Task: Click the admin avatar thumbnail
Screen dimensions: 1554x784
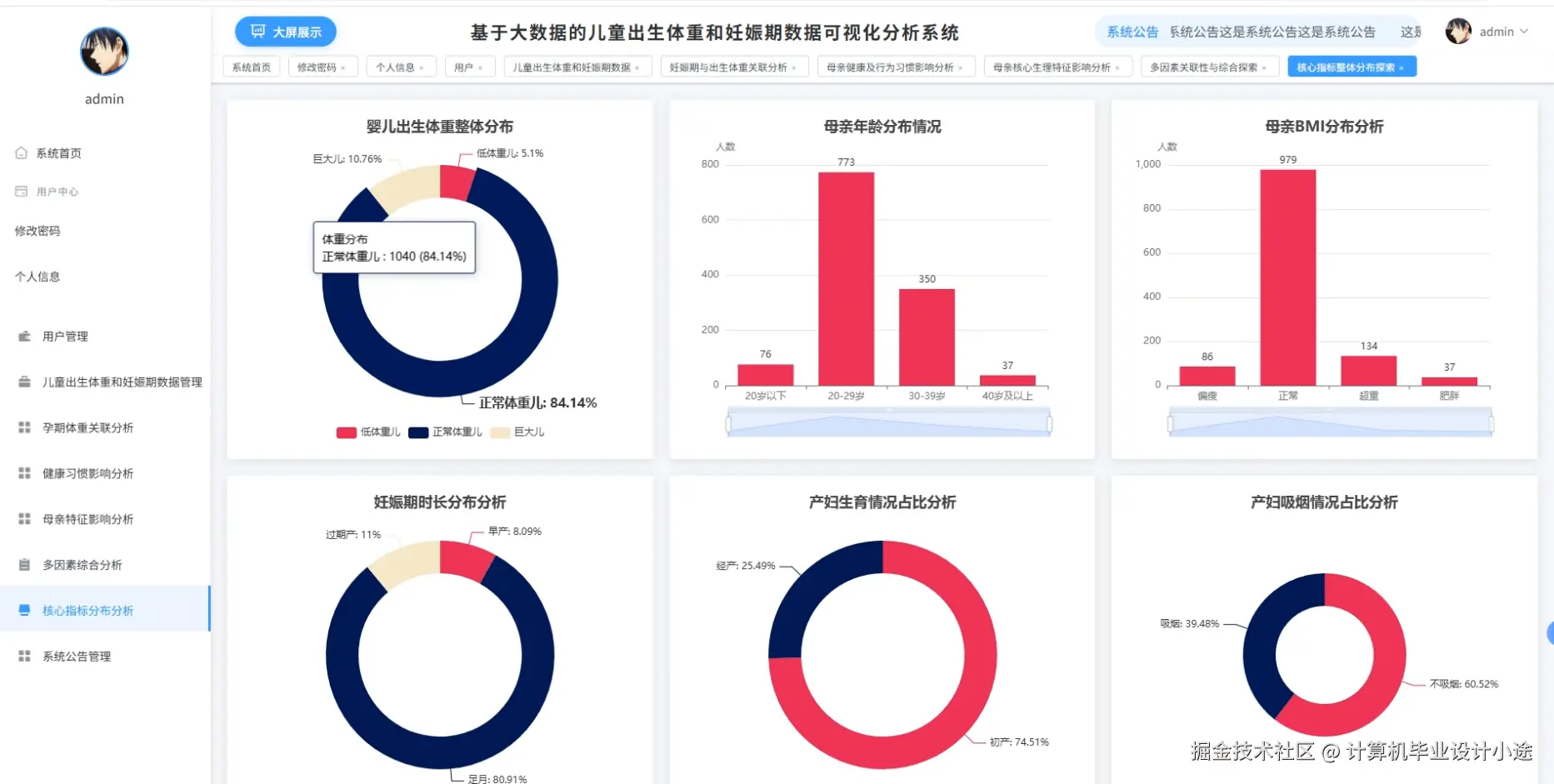Action: pyautogui.click(x=1459, y=32)
